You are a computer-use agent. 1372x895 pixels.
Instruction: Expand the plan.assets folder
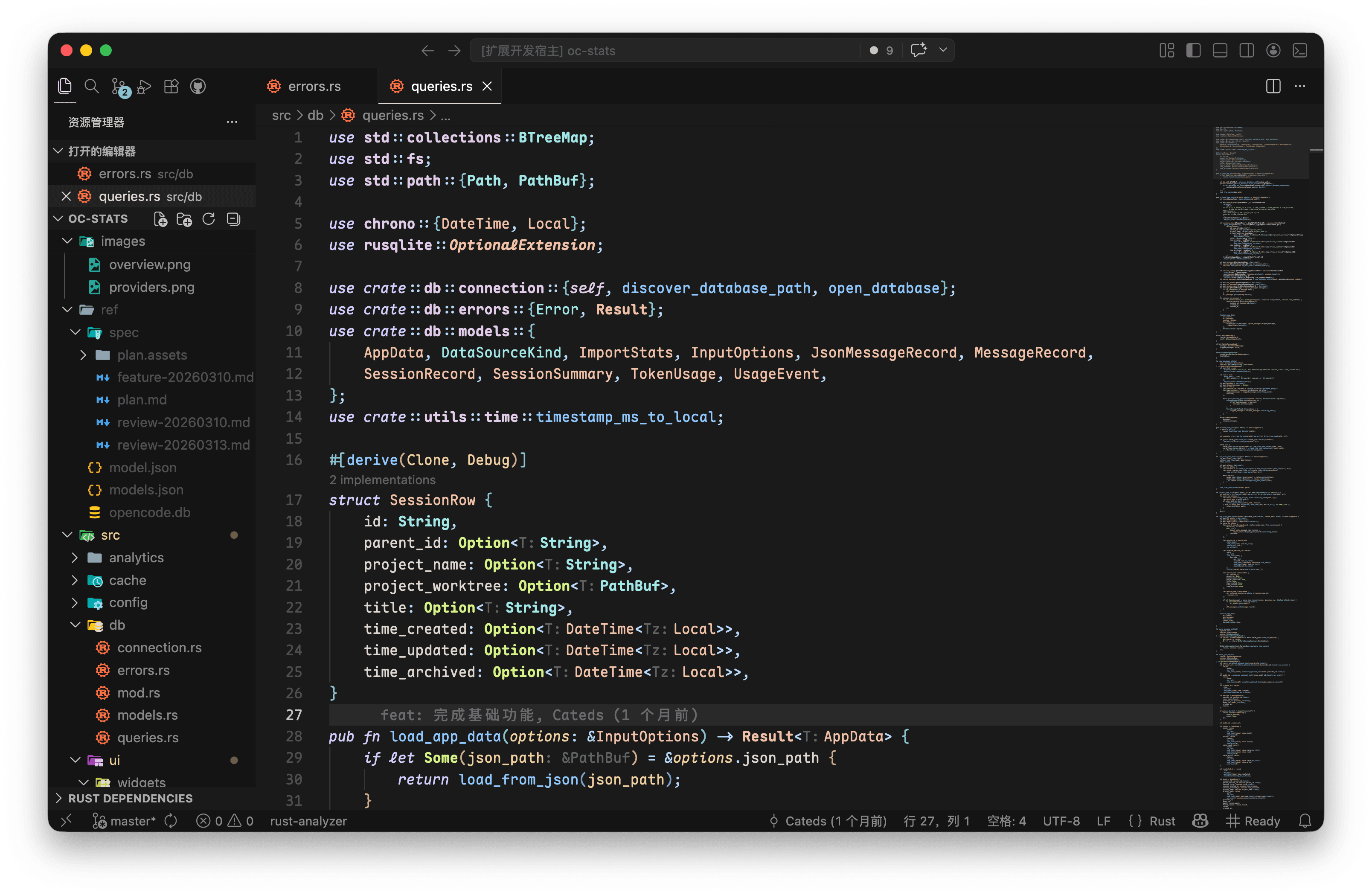84,355
